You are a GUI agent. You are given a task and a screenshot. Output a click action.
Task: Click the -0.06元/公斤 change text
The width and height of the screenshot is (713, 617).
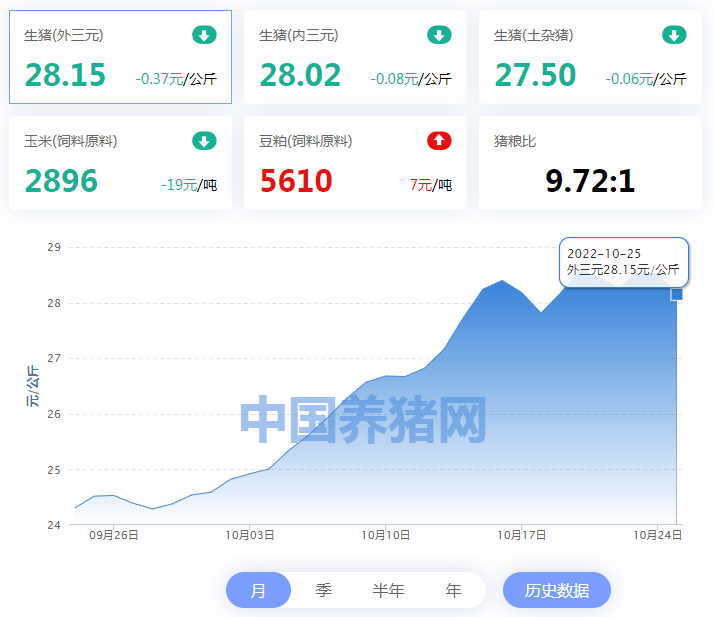tap(646, 79)
